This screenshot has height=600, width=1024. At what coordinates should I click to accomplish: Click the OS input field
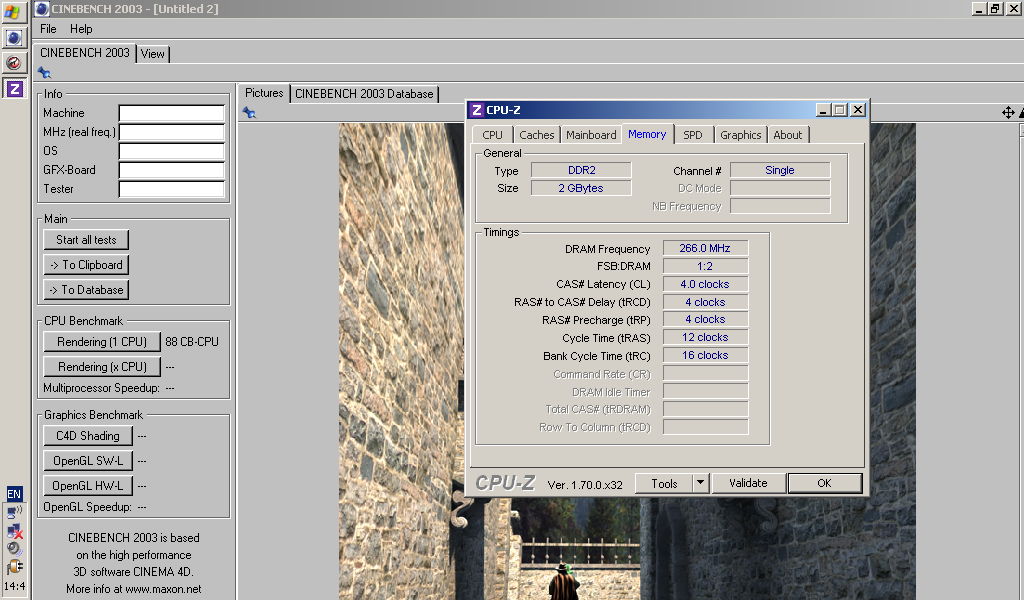[172, 151]
